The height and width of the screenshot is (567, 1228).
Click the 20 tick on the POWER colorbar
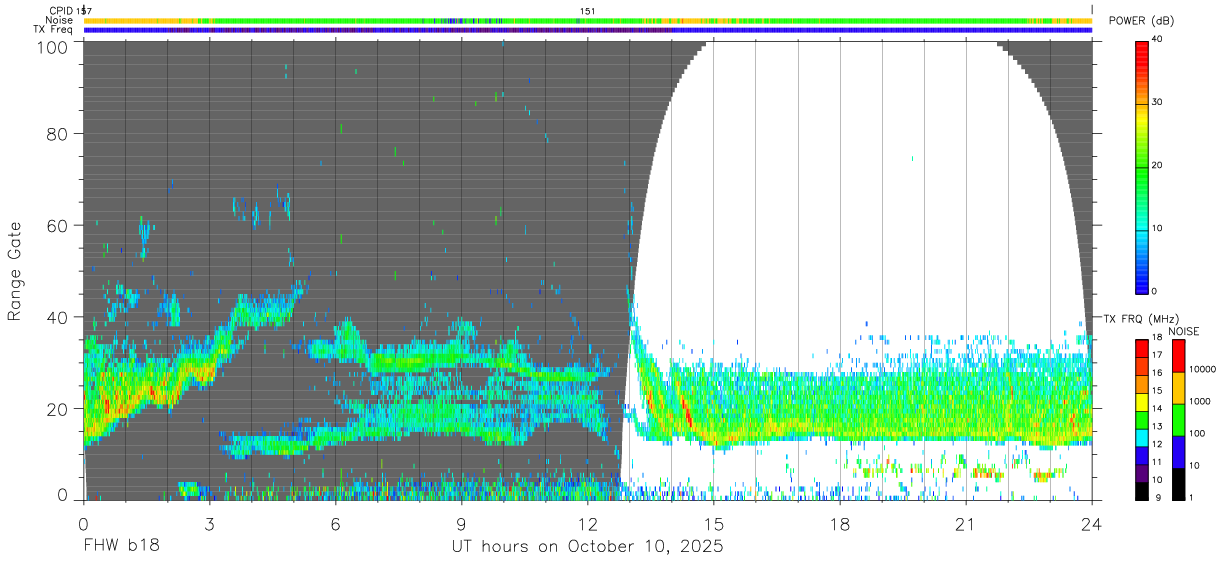pos(1158,166)
